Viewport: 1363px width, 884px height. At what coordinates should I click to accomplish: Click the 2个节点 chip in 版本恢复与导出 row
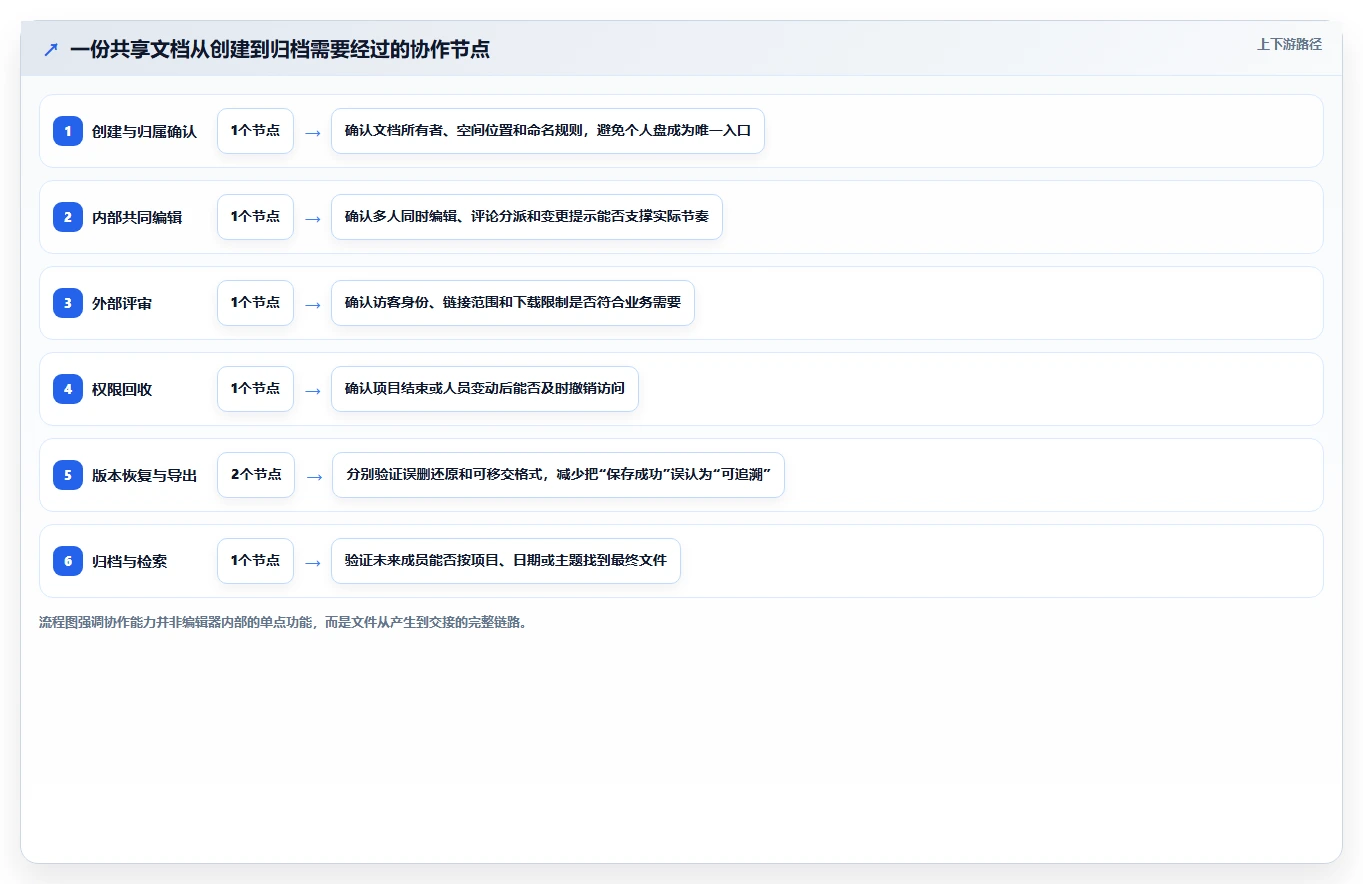(256, 475)
